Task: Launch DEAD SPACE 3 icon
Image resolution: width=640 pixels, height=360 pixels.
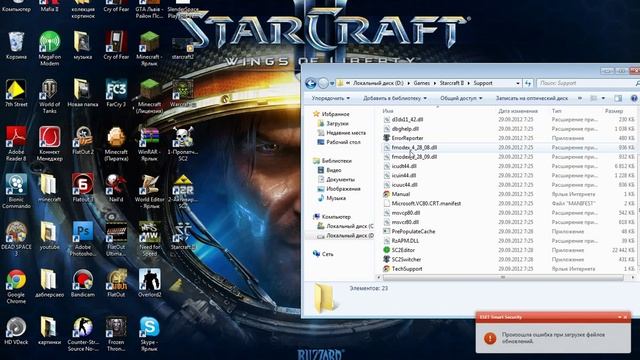Action: click(x=16, y=239)
